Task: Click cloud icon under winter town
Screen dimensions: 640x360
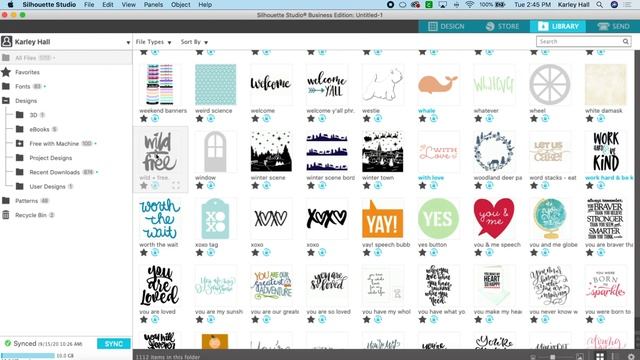Action: 378,185
